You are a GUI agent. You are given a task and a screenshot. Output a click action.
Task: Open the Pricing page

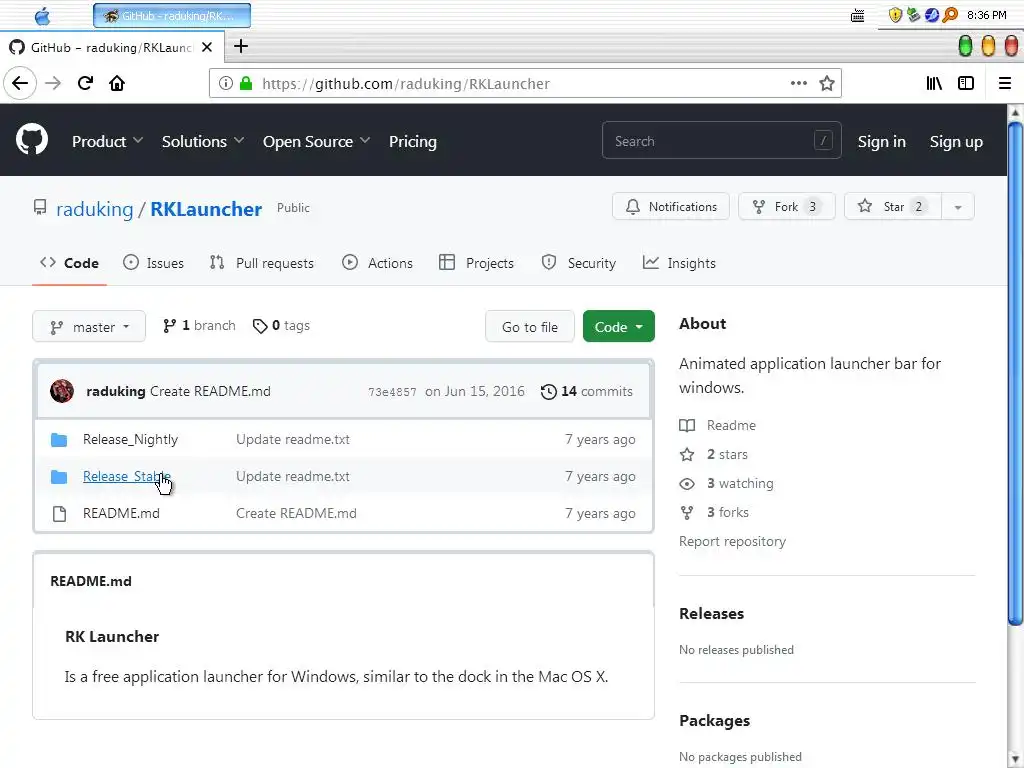(413, 141)
